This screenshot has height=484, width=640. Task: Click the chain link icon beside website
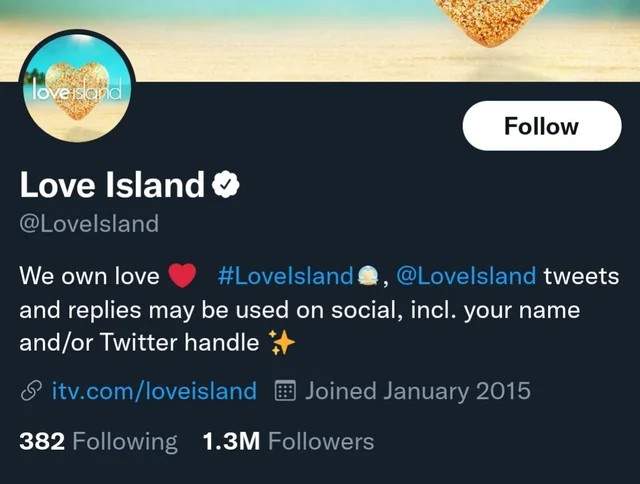point(31,391)
